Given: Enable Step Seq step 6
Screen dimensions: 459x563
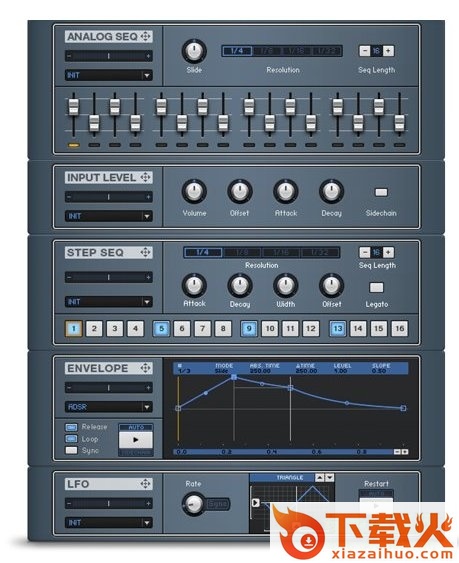Looking at the screenshot, I should tap(182, 329).
